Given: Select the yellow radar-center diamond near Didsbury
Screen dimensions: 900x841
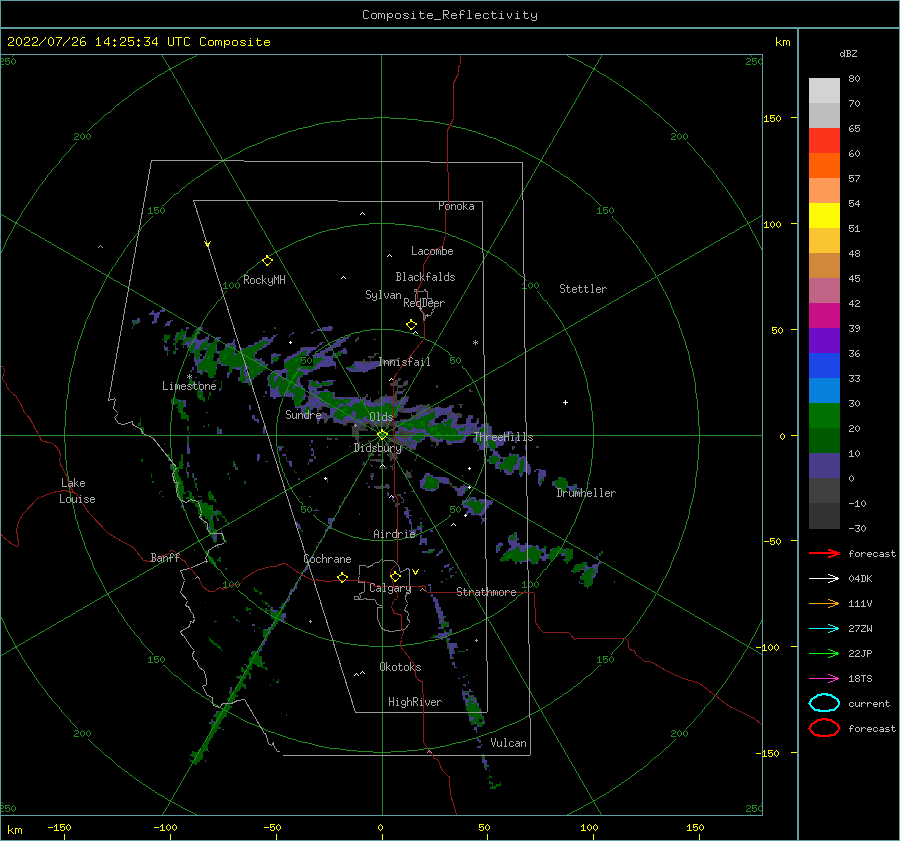Looking at the screenshot, I should pos(382,435).
